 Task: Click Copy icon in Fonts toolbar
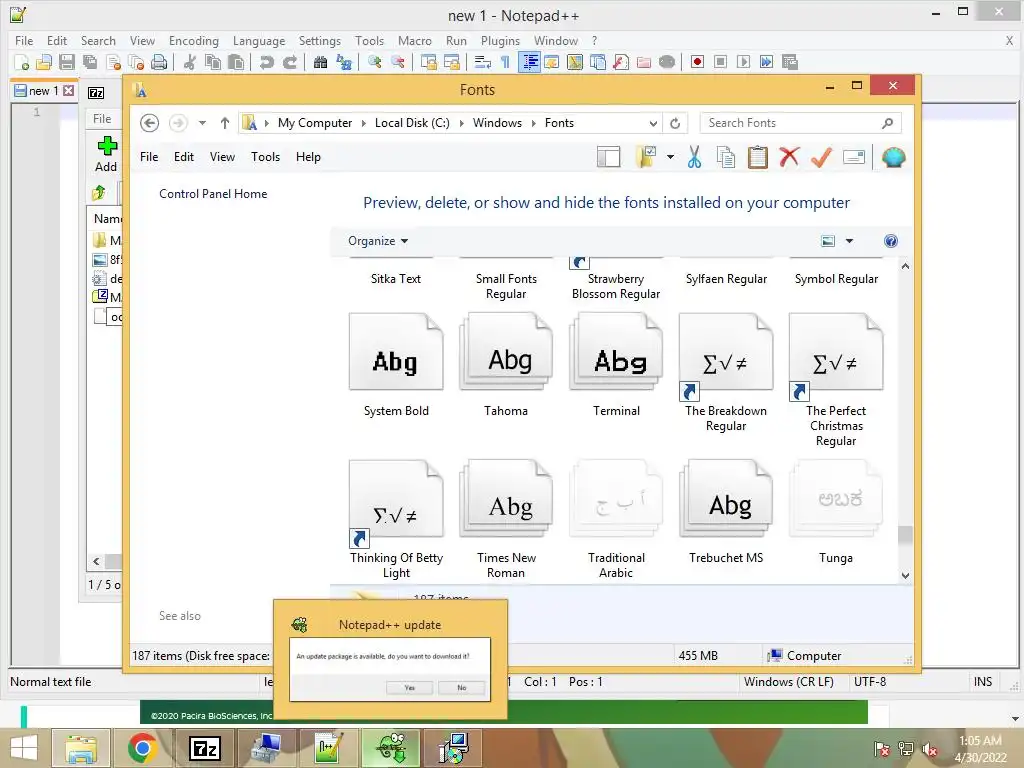point(726,157)
